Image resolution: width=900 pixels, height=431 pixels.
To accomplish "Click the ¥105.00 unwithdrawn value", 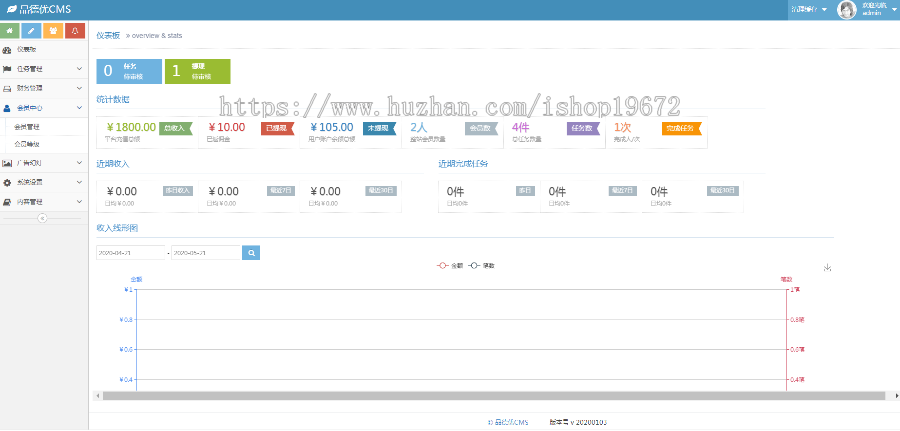I will (332, 127).
